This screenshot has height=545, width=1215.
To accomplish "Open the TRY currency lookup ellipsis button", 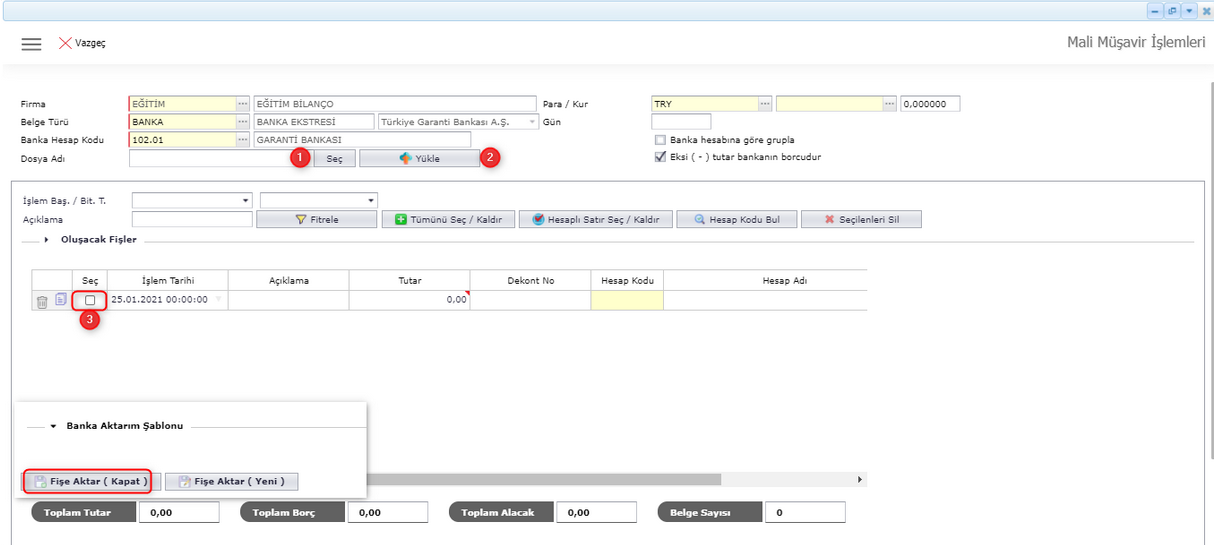I will coord(765,104).
